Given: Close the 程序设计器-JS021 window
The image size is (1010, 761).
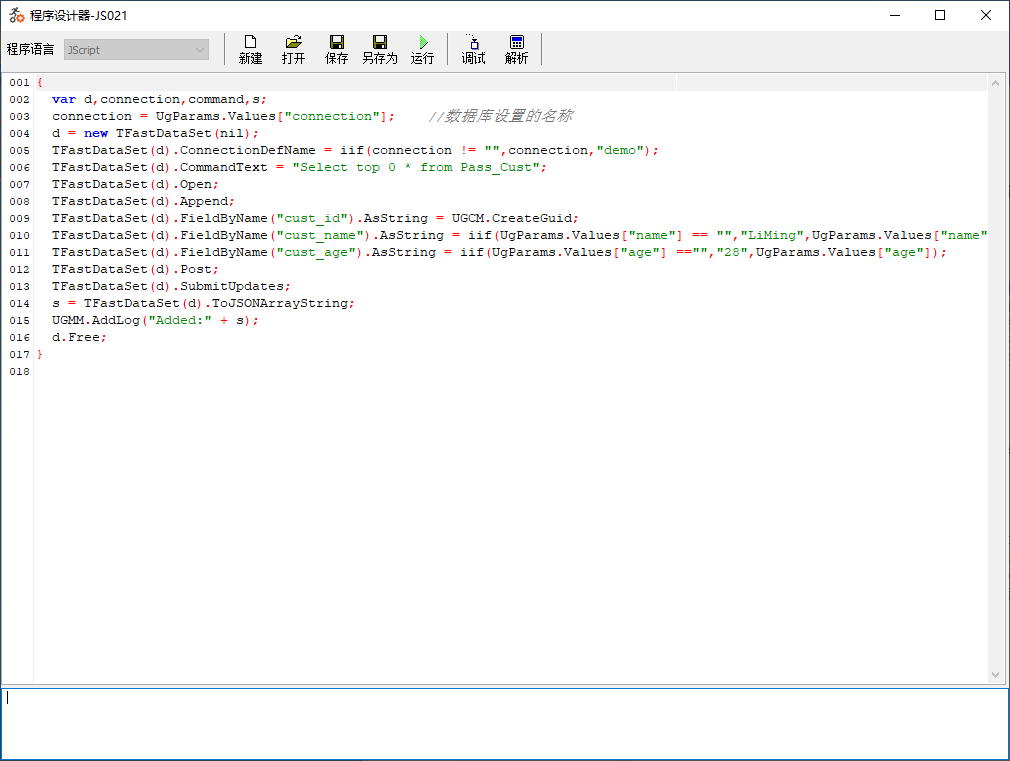Looking at the screenshot, I should (986, 15).
